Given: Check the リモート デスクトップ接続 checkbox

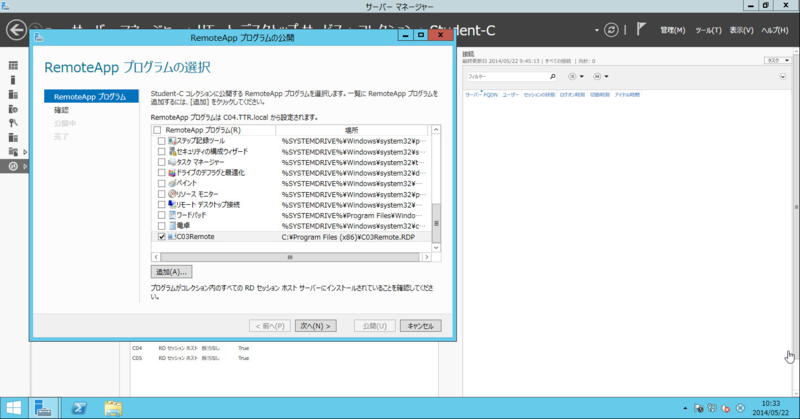Looking at the screenshot, I should (162, 205).
